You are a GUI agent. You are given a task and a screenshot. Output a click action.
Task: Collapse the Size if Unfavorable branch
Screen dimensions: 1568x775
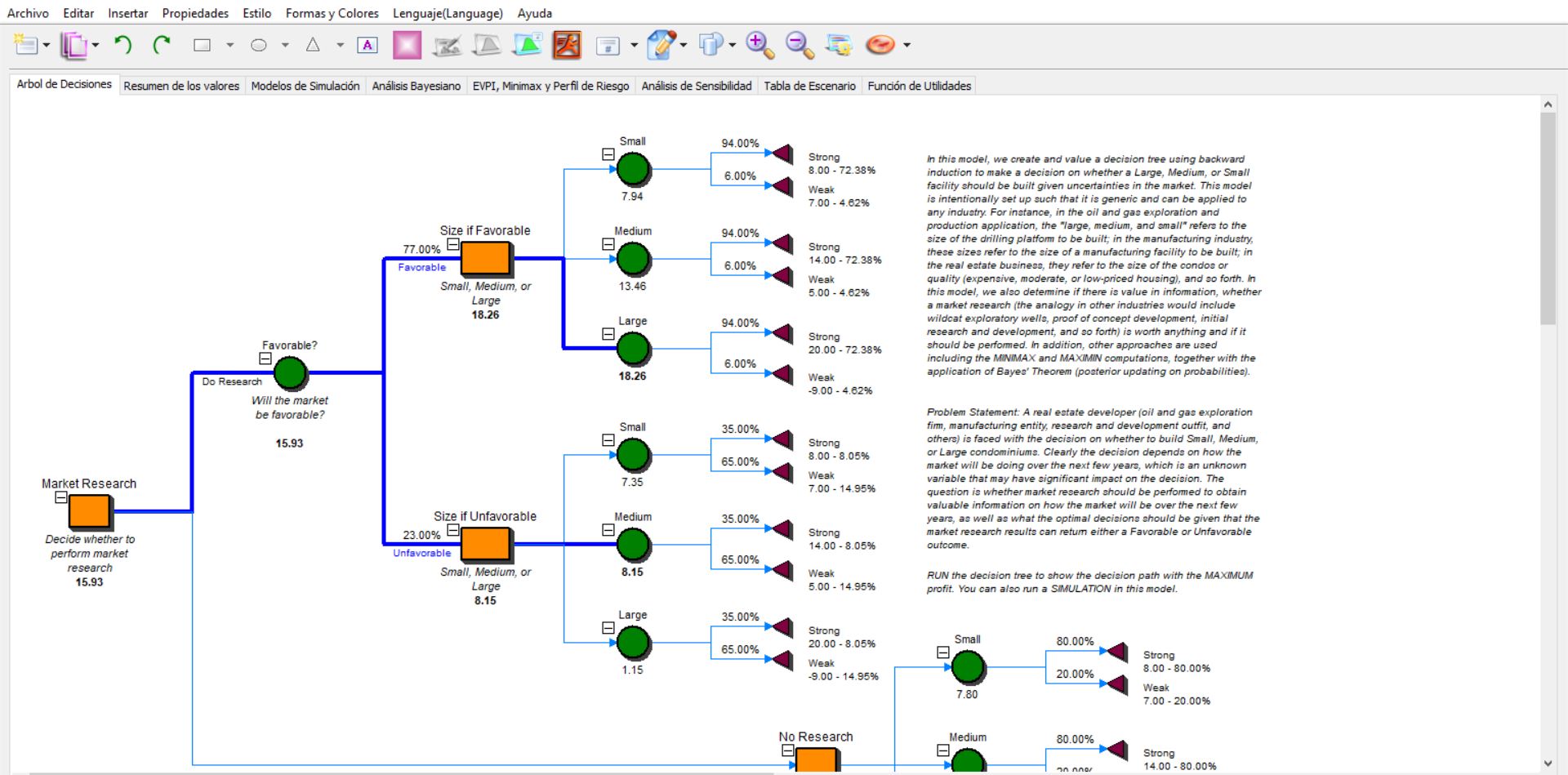click(x=452, y=530)
